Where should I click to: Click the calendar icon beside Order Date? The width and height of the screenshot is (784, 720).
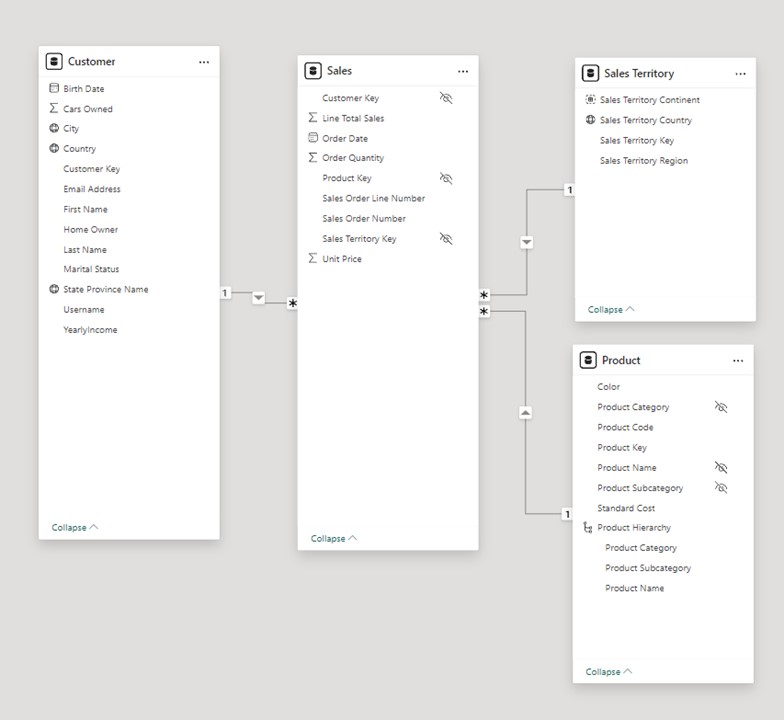coord(313,138)
